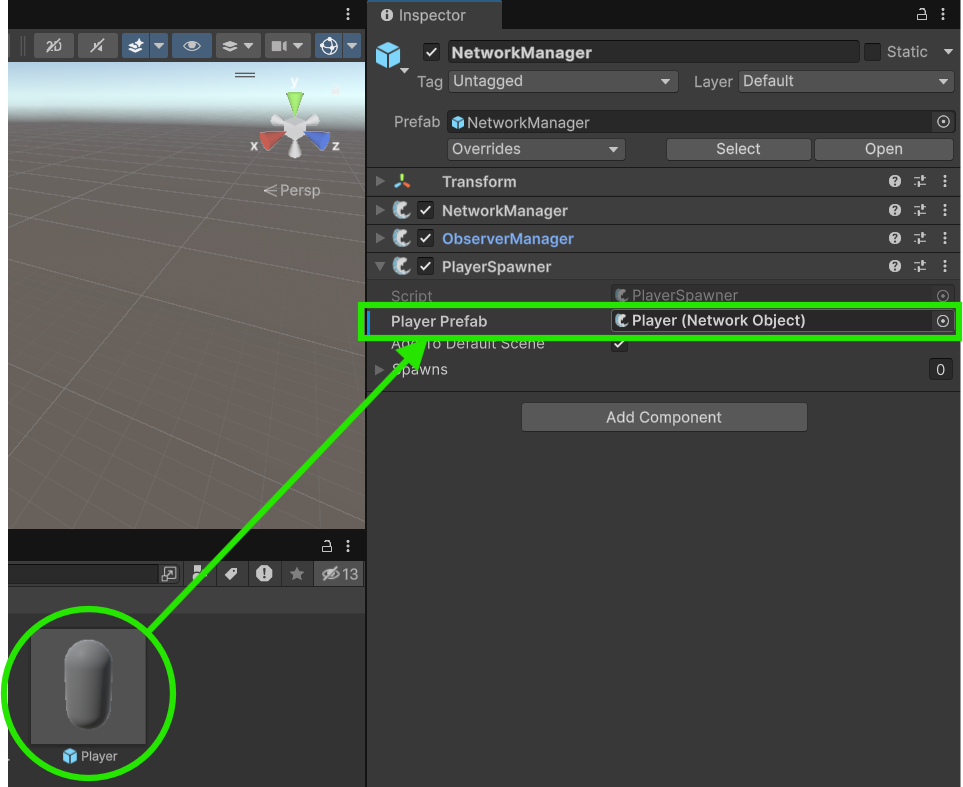Open scene effects dropdown arrow

(x=159, y=46)
